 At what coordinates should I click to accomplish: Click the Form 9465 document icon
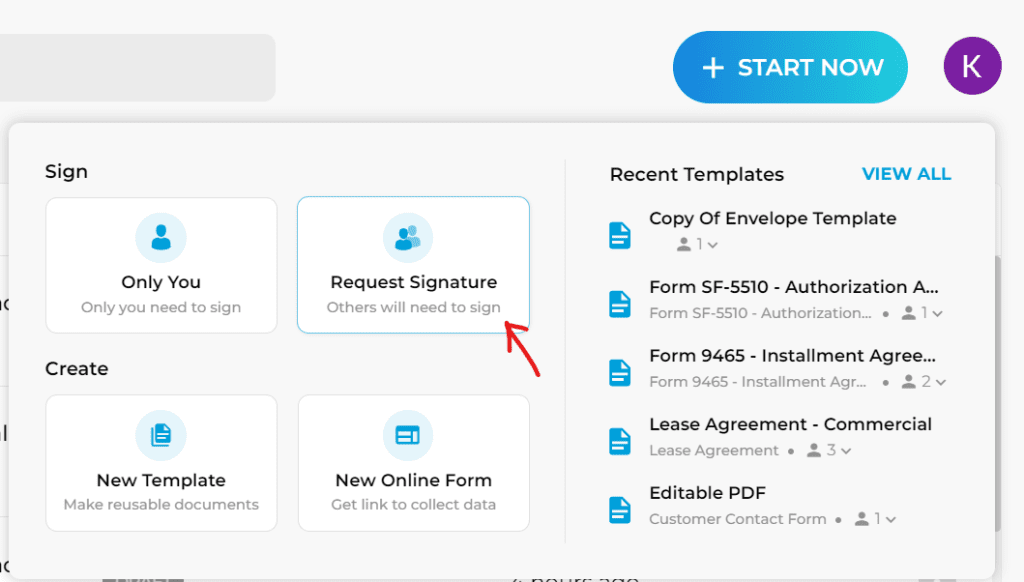click(x=620, y=369)
